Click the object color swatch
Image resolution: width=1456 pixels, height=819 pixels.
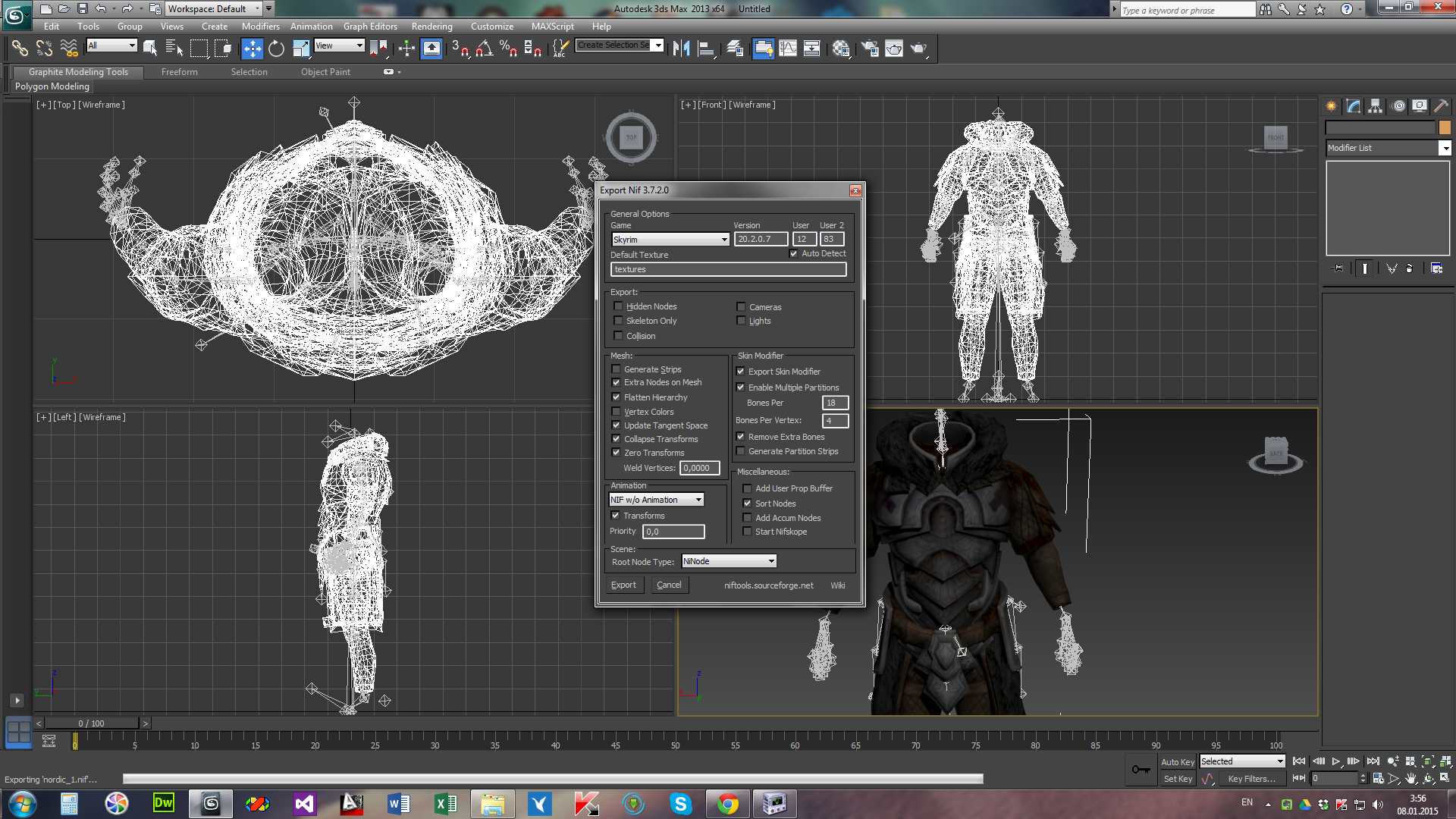click(x=1445, y=127)
